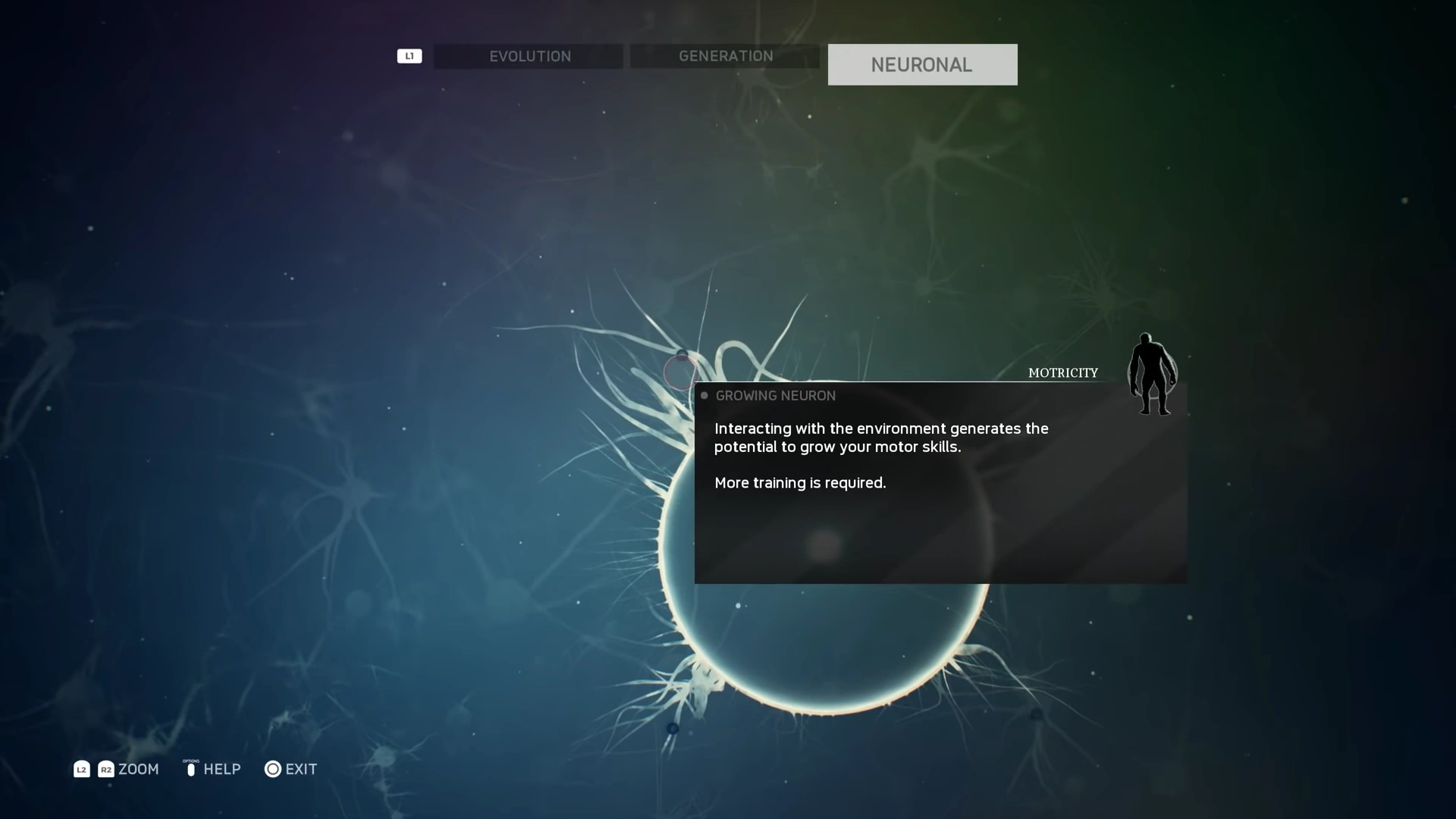This screenshot has height=819, width=1456.
Task: Click the circle button icon beside EXIT
Action: point(273,769)
